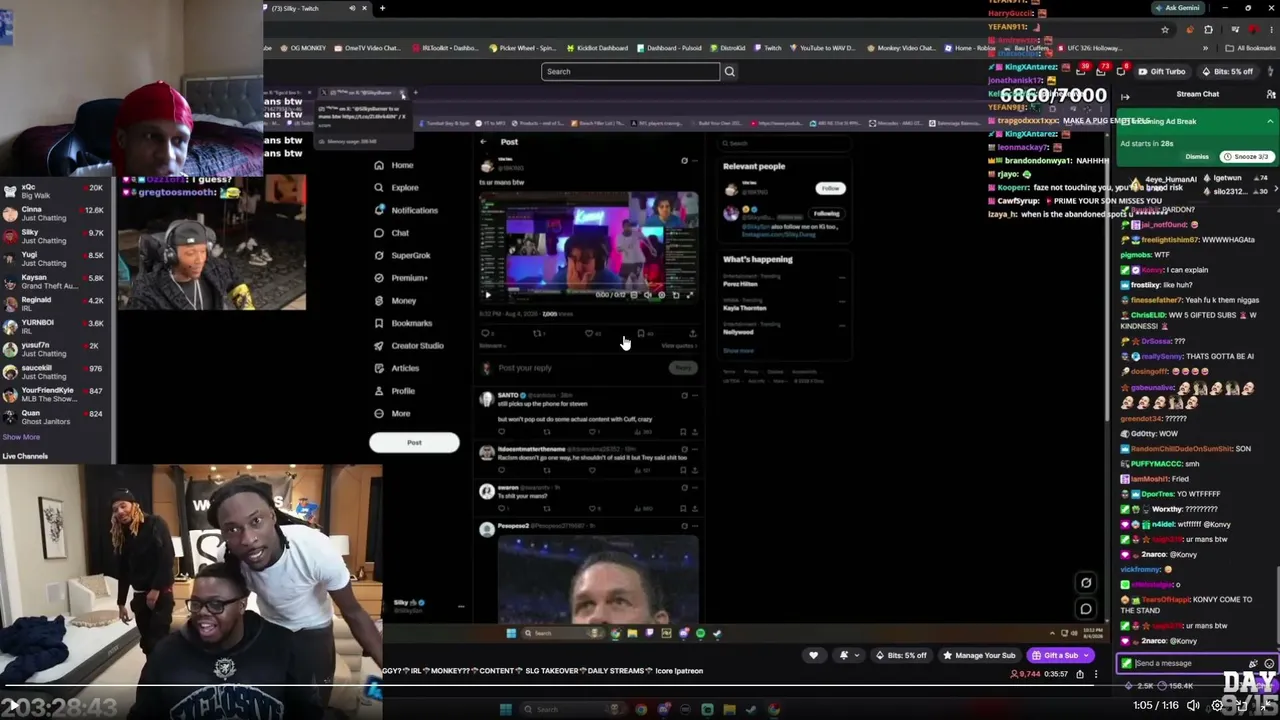Screen dimensions: 1280x720
Task: Open Cinna channel in the sidebar list
Action: tap(55, 214)
